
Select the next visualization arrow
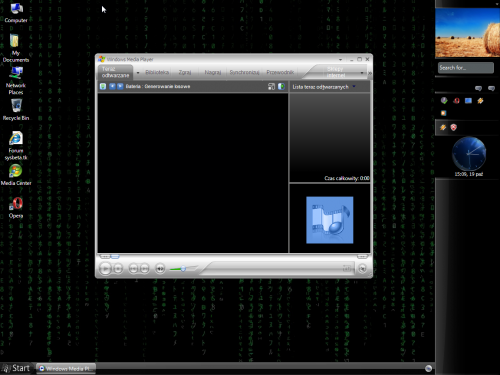click(x=120, y=86)
